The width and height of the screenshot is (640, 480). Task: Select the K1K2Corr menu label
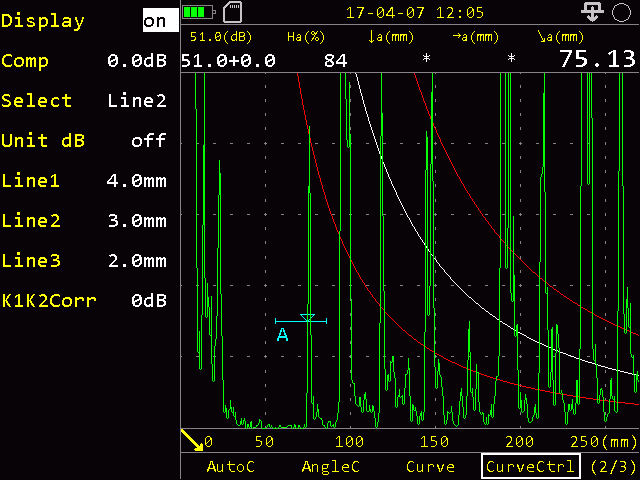point(49,301)
